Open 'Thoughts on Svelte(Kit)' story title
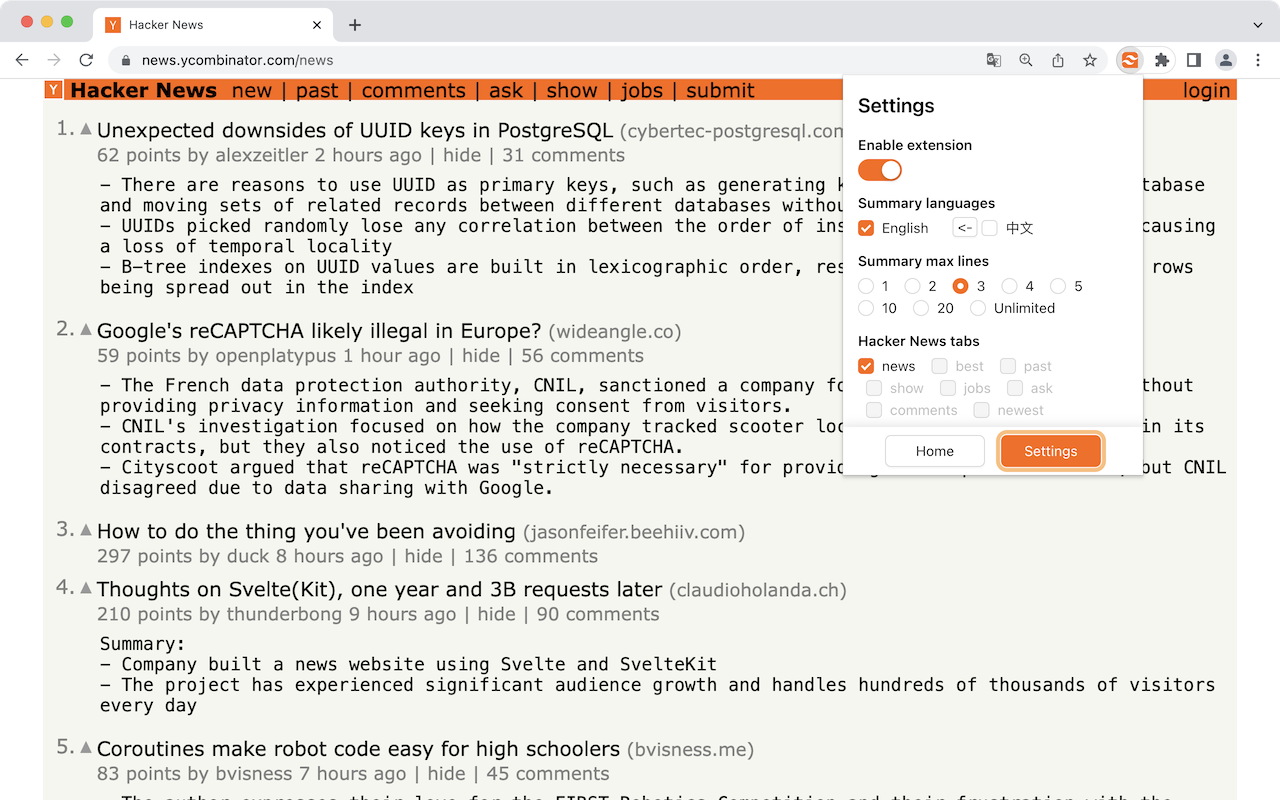 [x=380, y=589]
